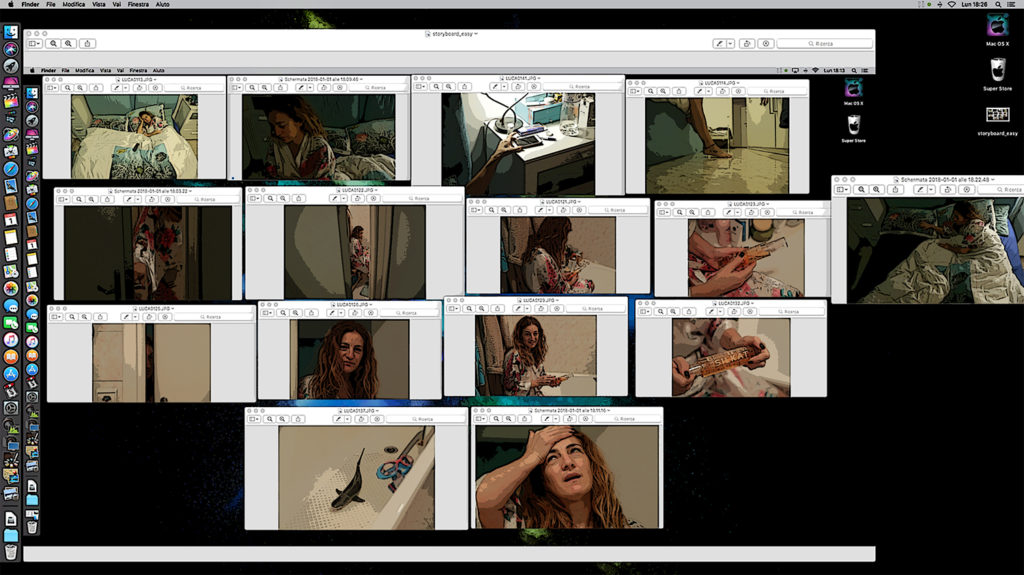Open Notification Center at the top-right corner
Image resolution: width=1024 pixels, height=575 pixels.
click(x=1013, y=5)
